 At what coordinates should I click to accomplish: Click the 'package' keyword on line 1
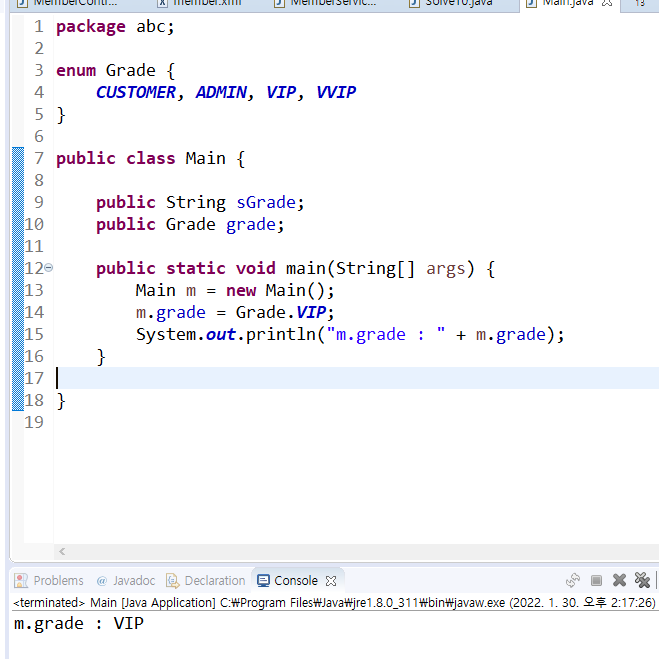91,27
